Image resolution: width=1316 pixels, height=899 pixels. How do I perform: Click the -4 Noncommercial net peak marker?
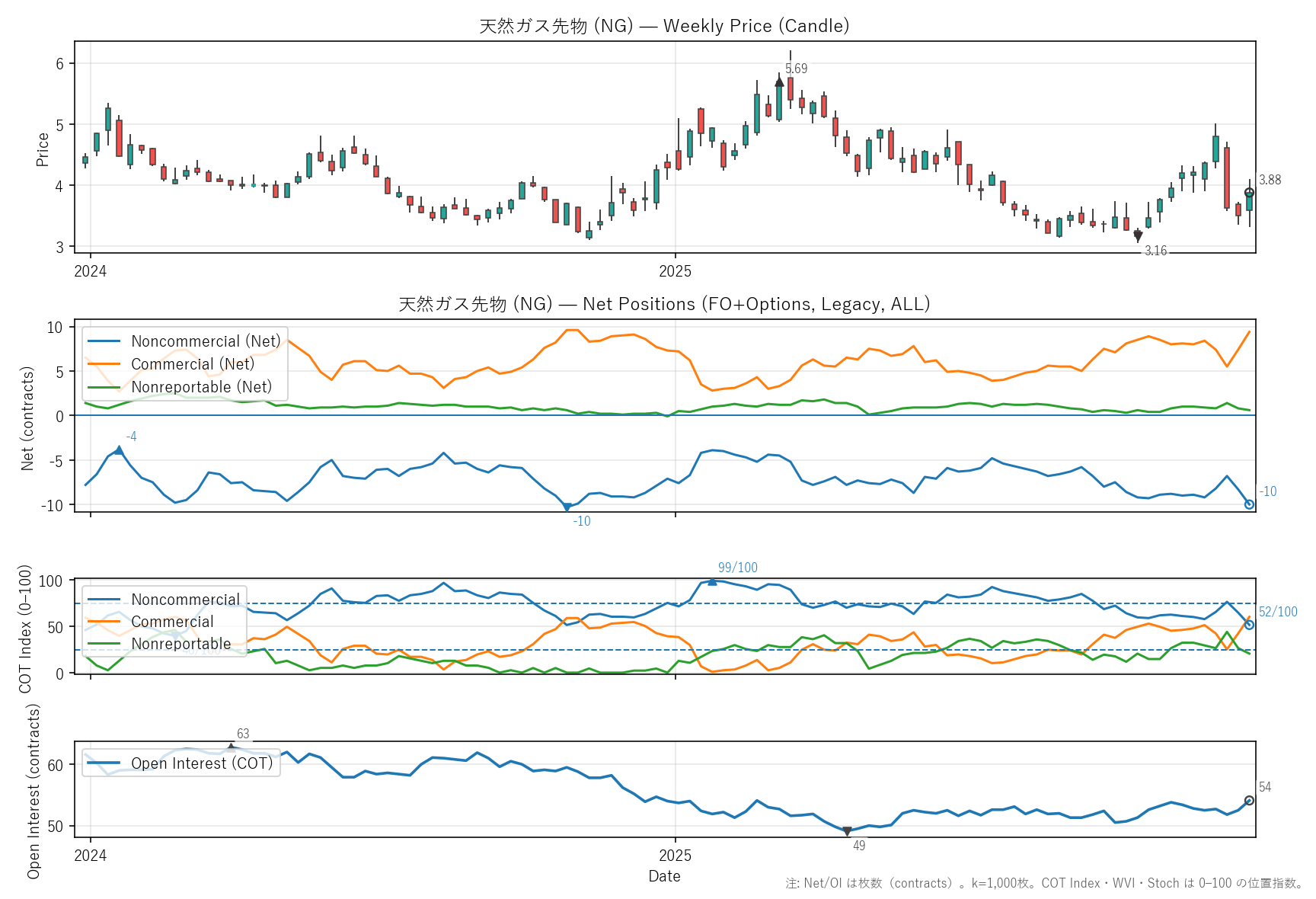119,450
